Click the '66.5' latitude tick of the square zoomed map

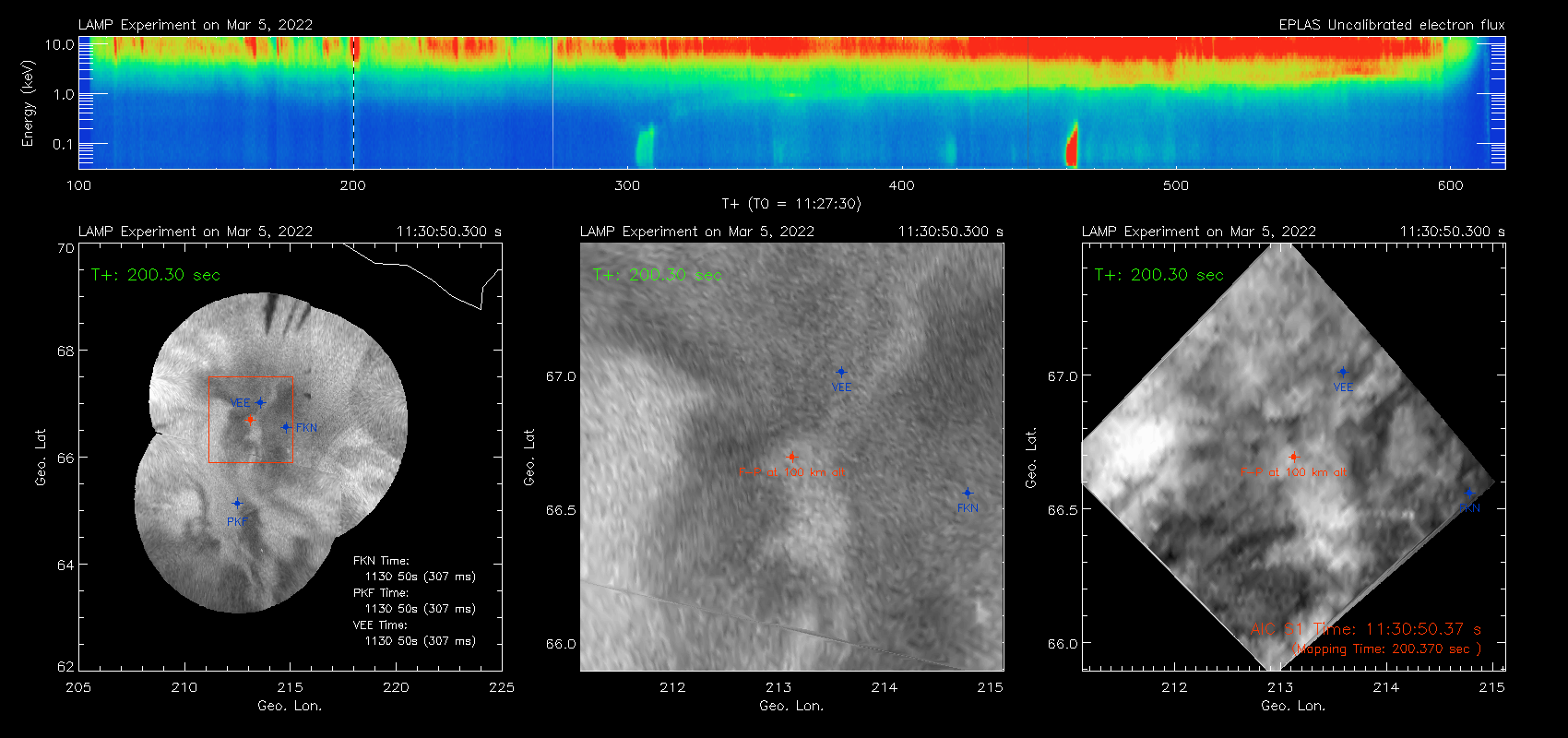pyautogui.click(x=561, y=510)
